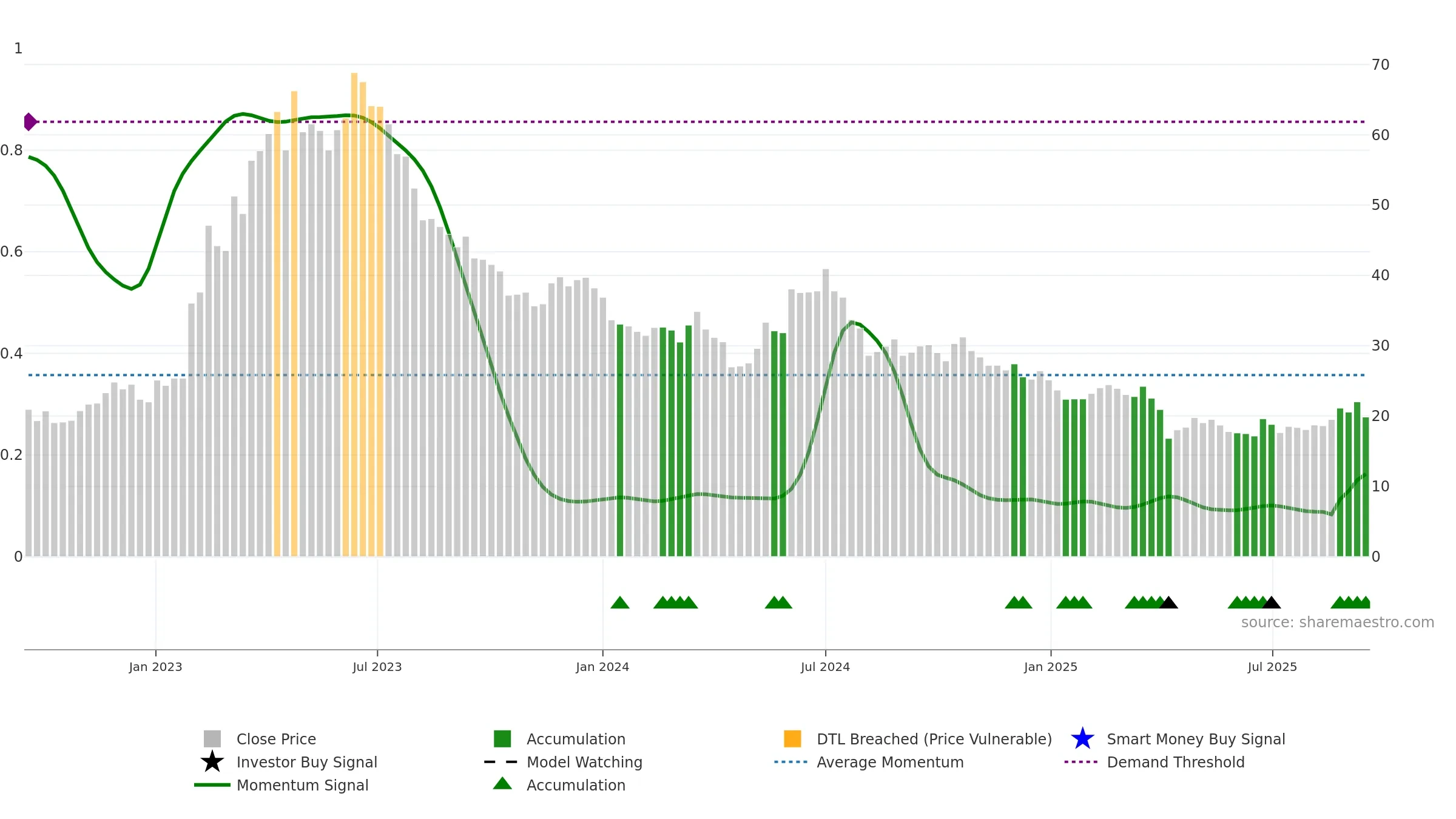Click the Jan 2024 axis label
The width and height of the screenshot is (1456, 819).
pyautogui.click(x=602, y=667)
